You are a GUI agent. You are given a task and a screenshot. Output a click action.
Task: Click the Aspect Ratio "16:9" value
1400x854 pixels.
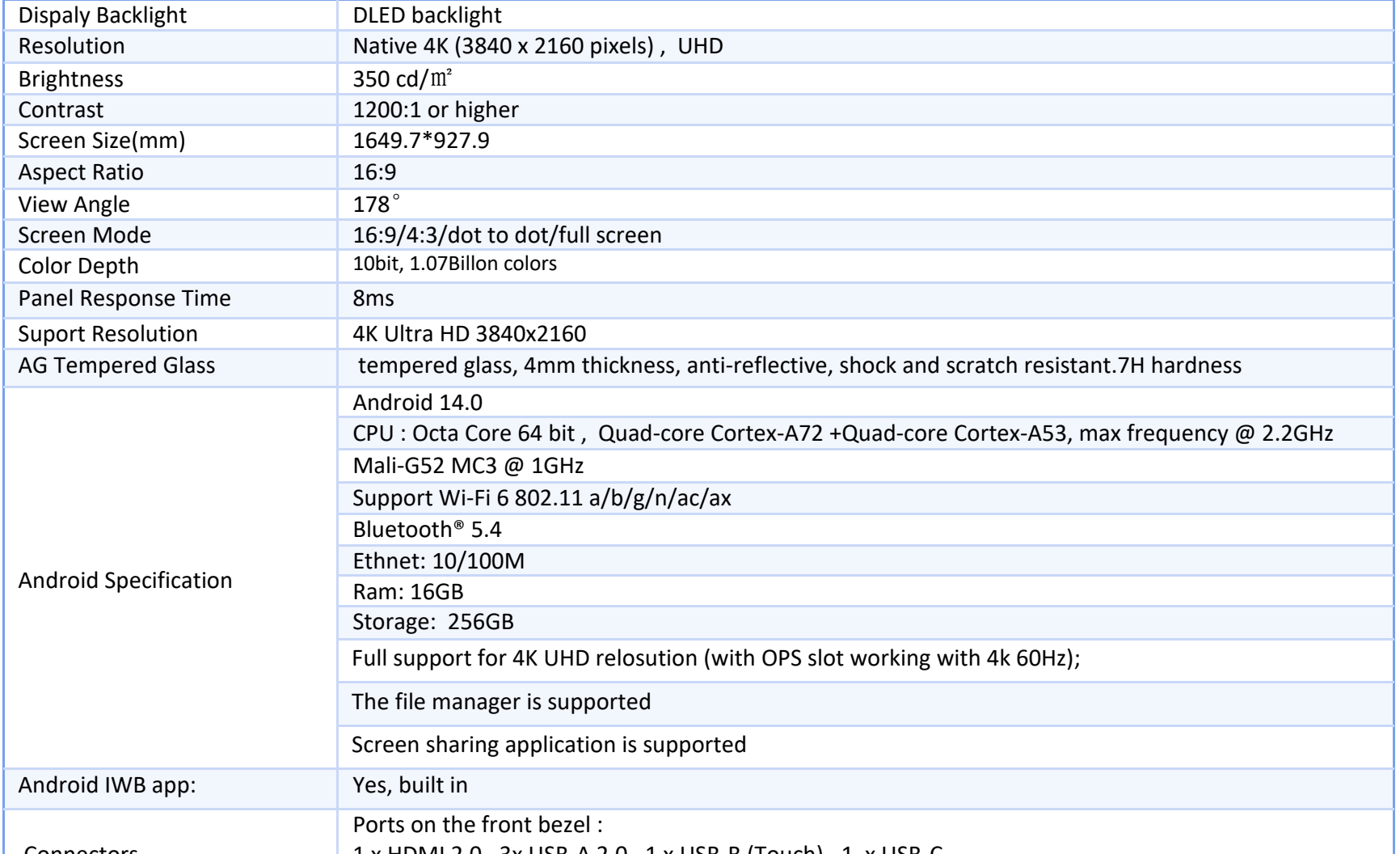(x=374, y=172)
